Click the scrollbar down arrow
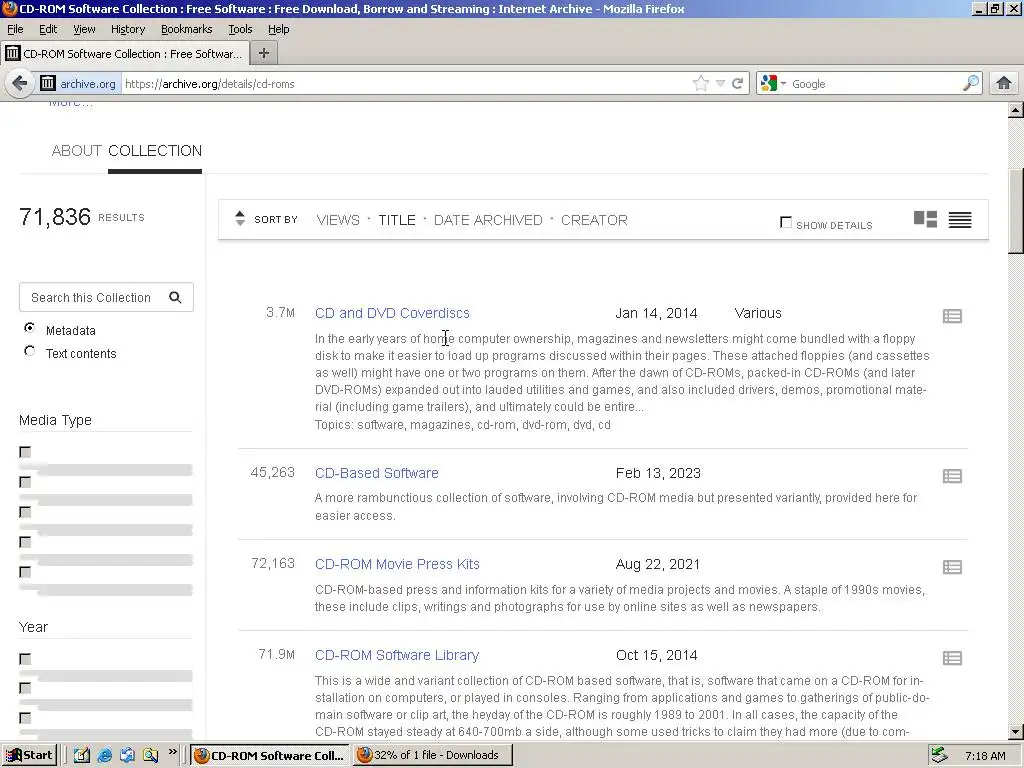Screen dimensions: 1024x768 click(1016, 732)
